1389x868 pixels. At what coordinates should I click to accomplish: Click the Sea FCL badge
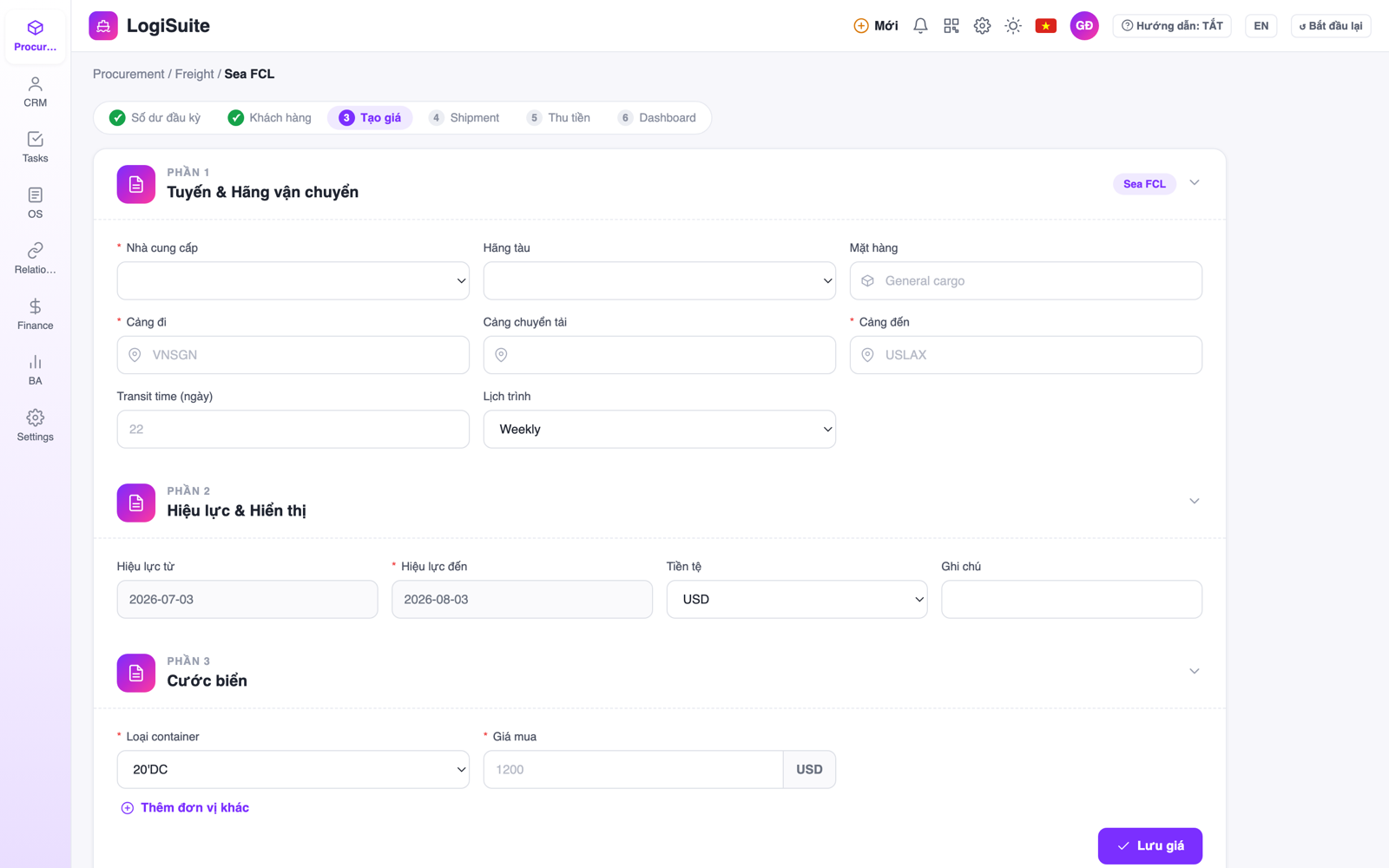click(x=1144, y=184)
